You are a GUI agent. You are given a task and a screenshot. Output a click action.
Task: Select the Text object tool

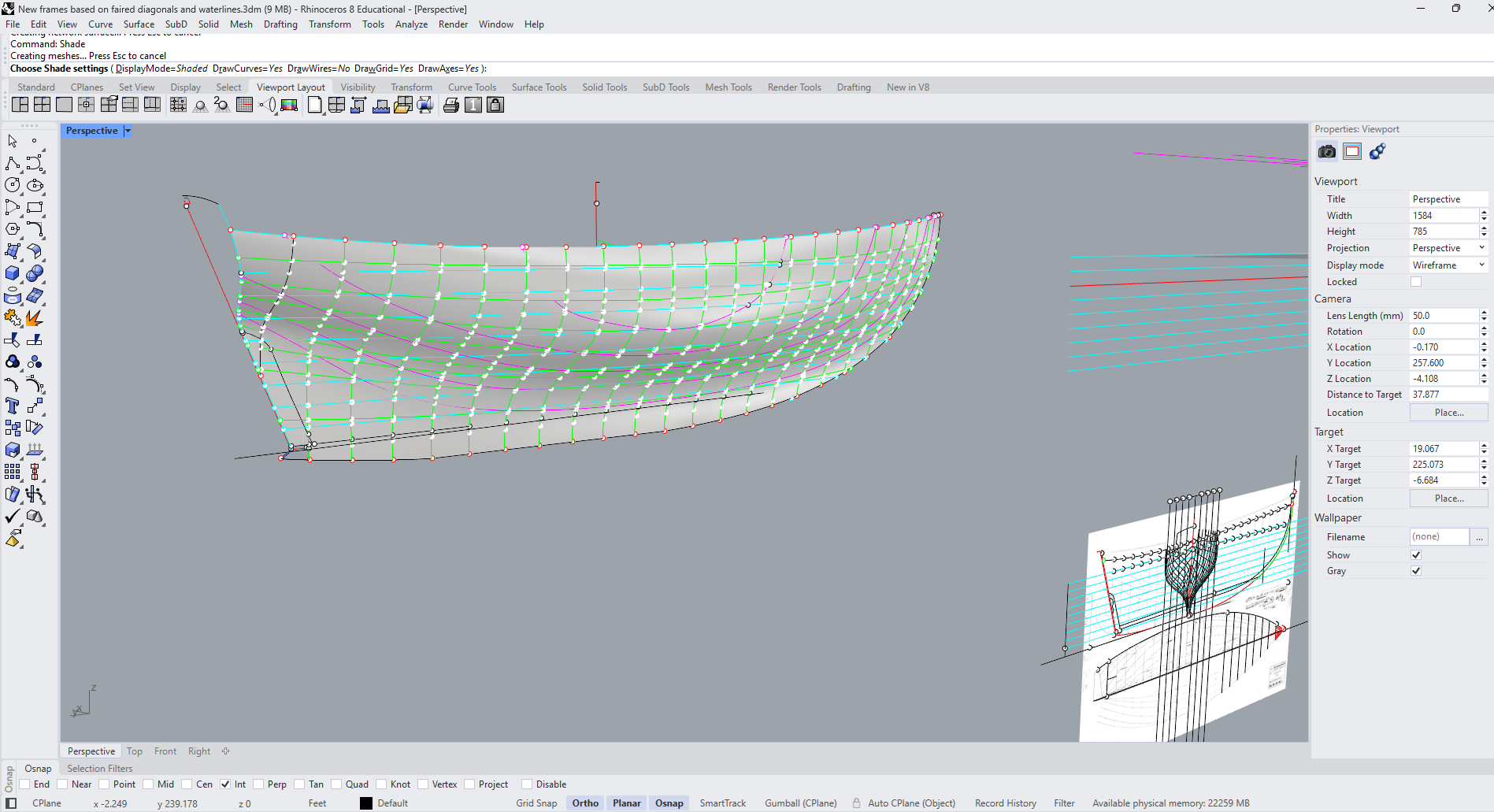click(13, 406)
